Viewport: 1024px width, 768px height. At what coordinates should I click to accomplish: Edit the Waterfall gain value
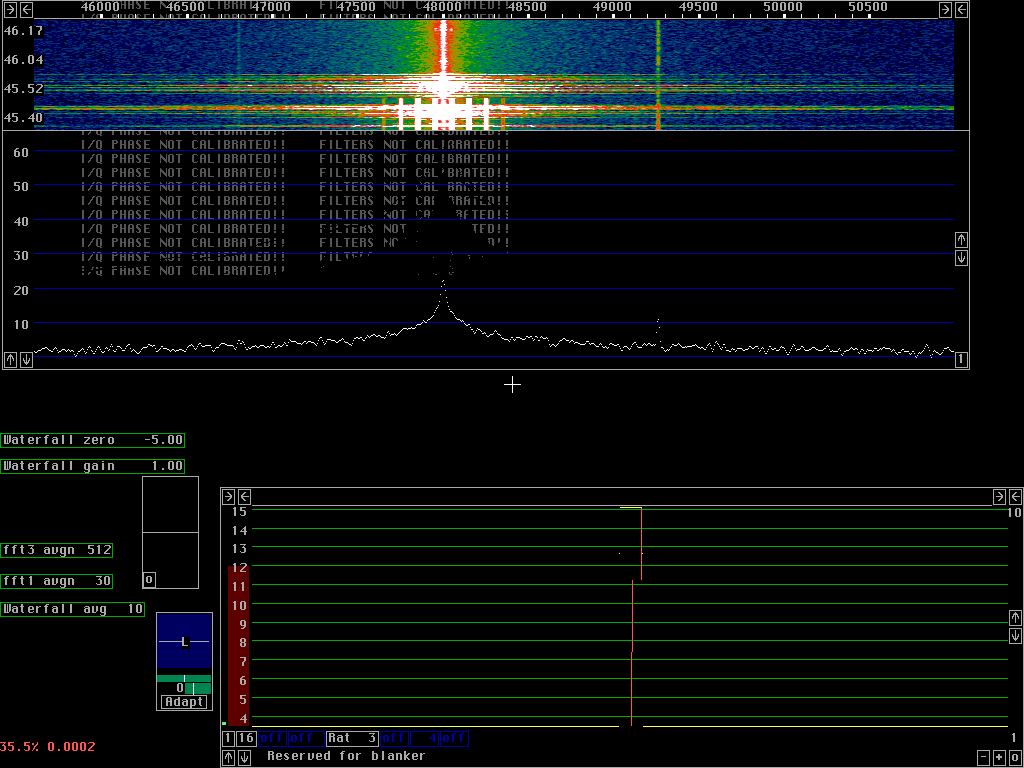tap(92, 466)
